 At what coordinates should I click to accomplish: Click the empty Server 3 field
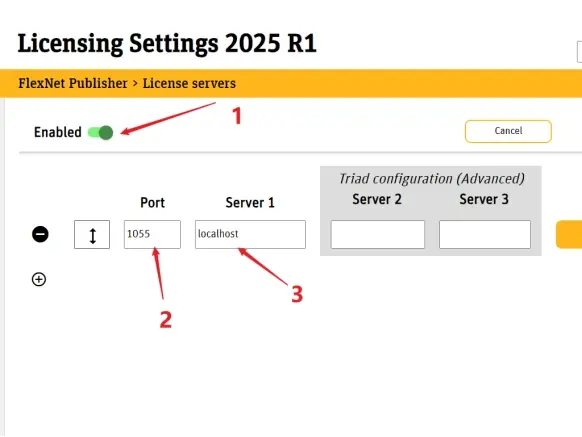[x=485, y=234]
